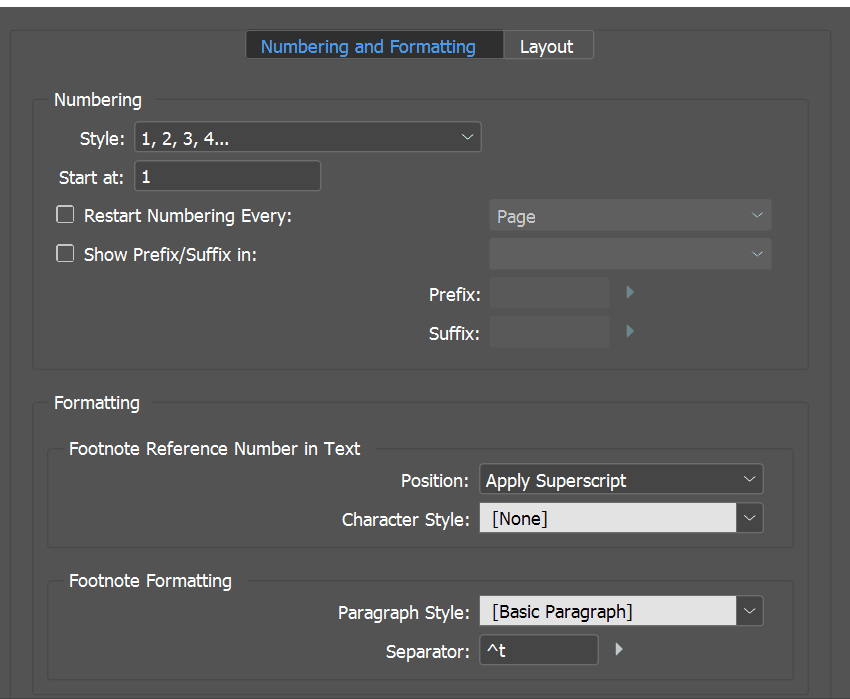Enable Restart Numbering Every checkbox
The image size is (850, 699).
tap(65, 215)
